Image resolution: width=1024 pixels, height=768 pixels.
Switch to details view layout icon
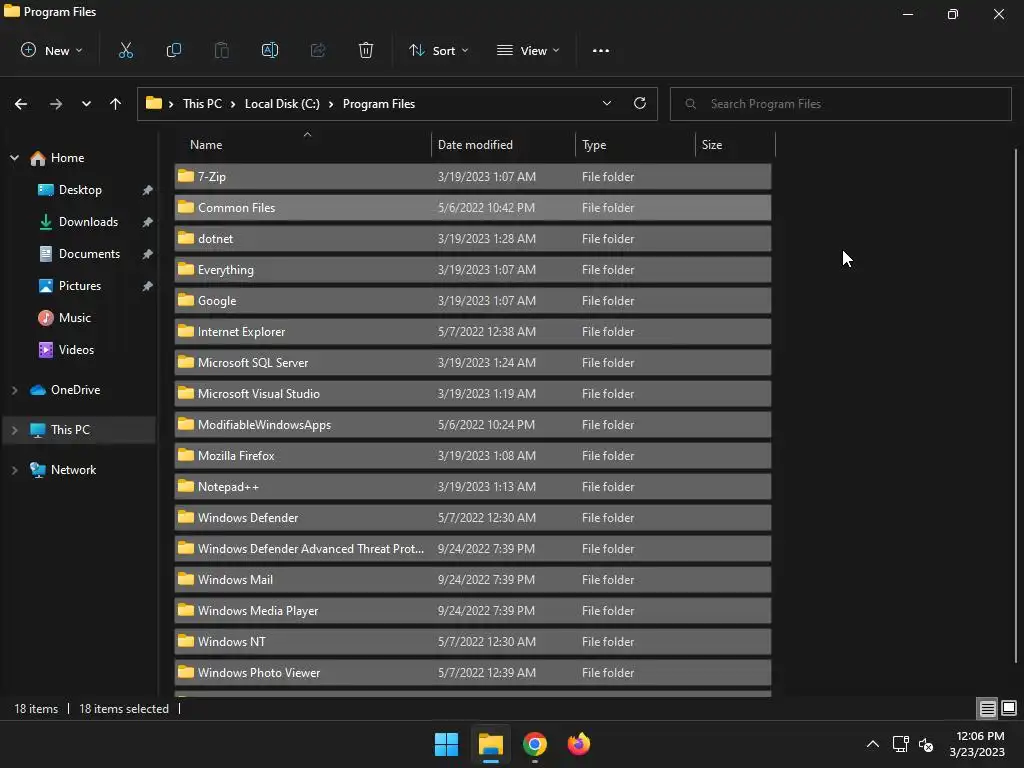point(987,708)
